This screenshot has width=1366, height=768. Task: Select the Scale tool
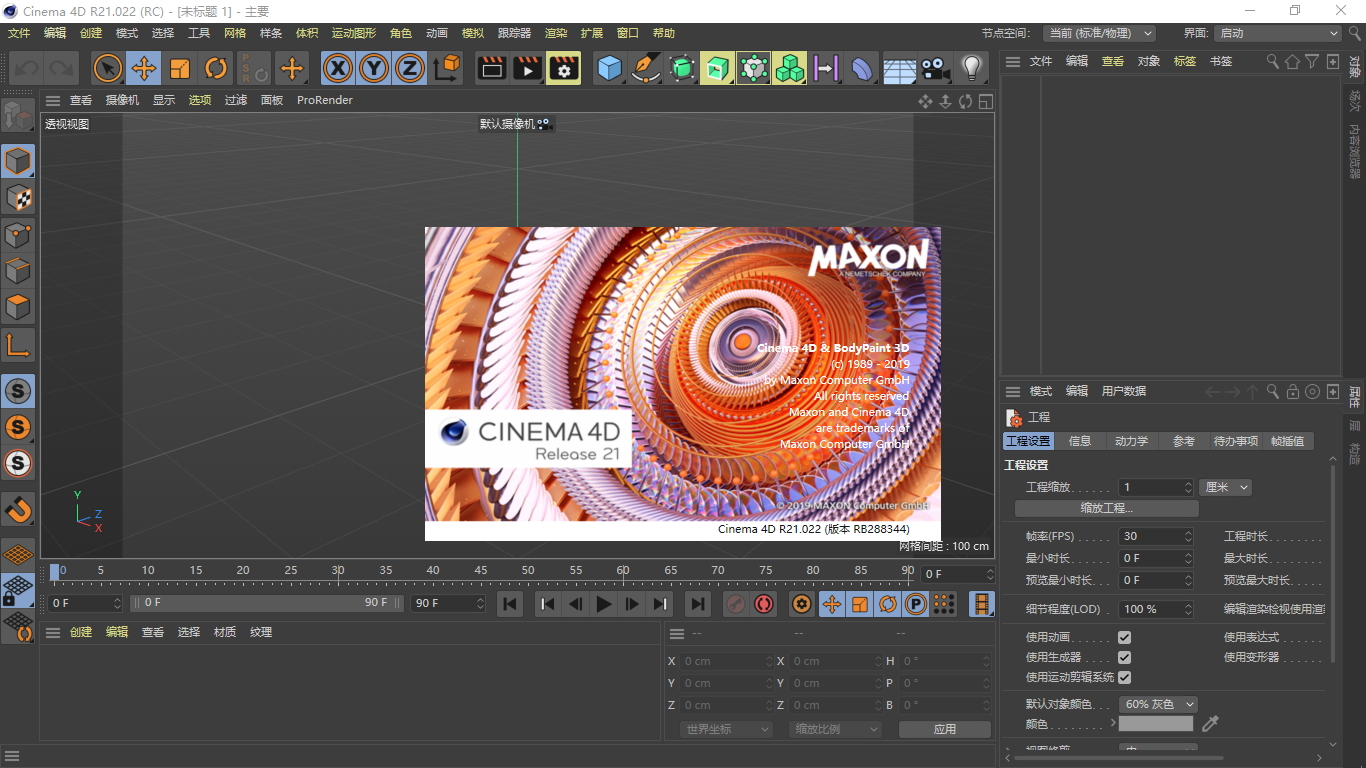pyautogui.click(x=180, y=68)
